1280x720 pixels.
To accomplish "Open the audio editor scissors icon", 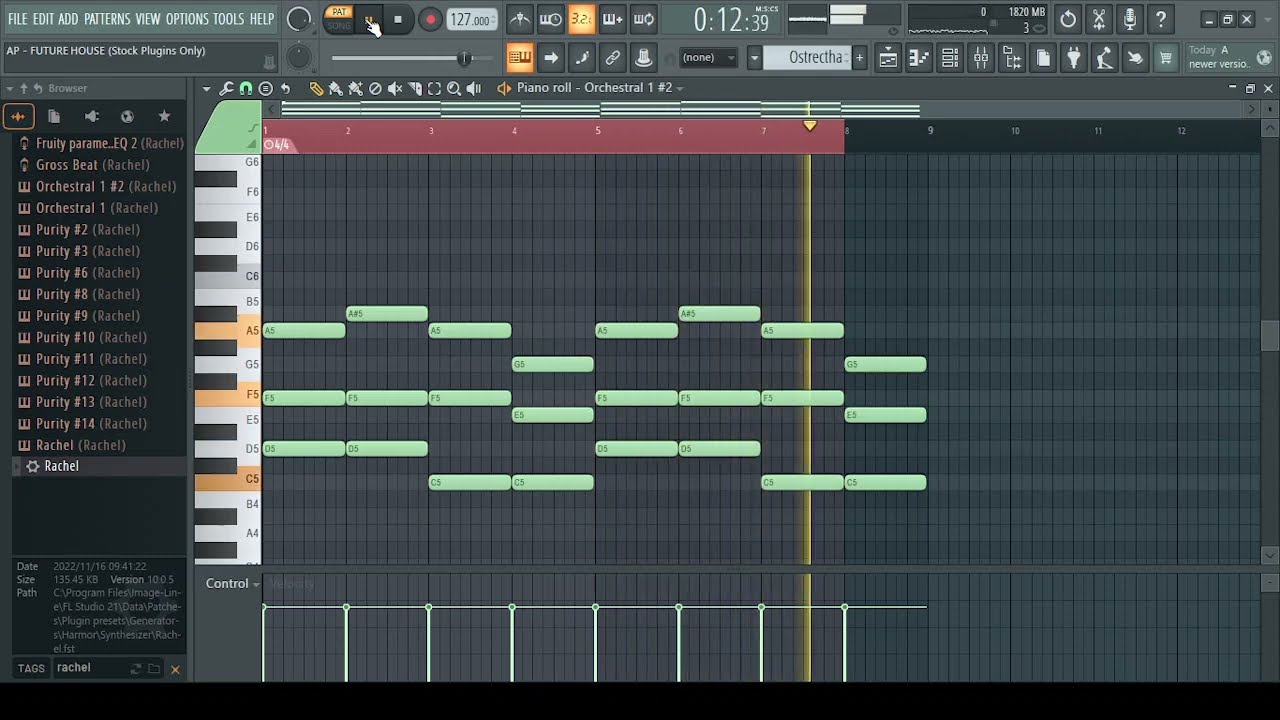I will pyautogui.click(x=1099, y=19).
